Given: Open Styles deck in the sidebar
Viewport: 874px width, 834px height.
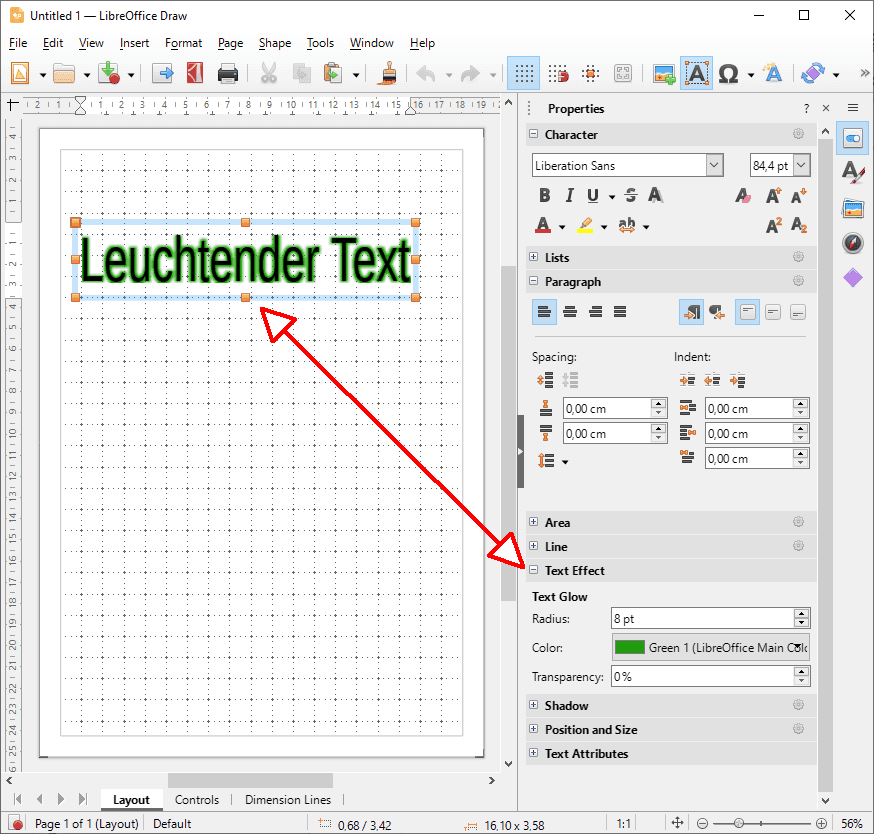Looking at the screenshot, I should 853,171.
